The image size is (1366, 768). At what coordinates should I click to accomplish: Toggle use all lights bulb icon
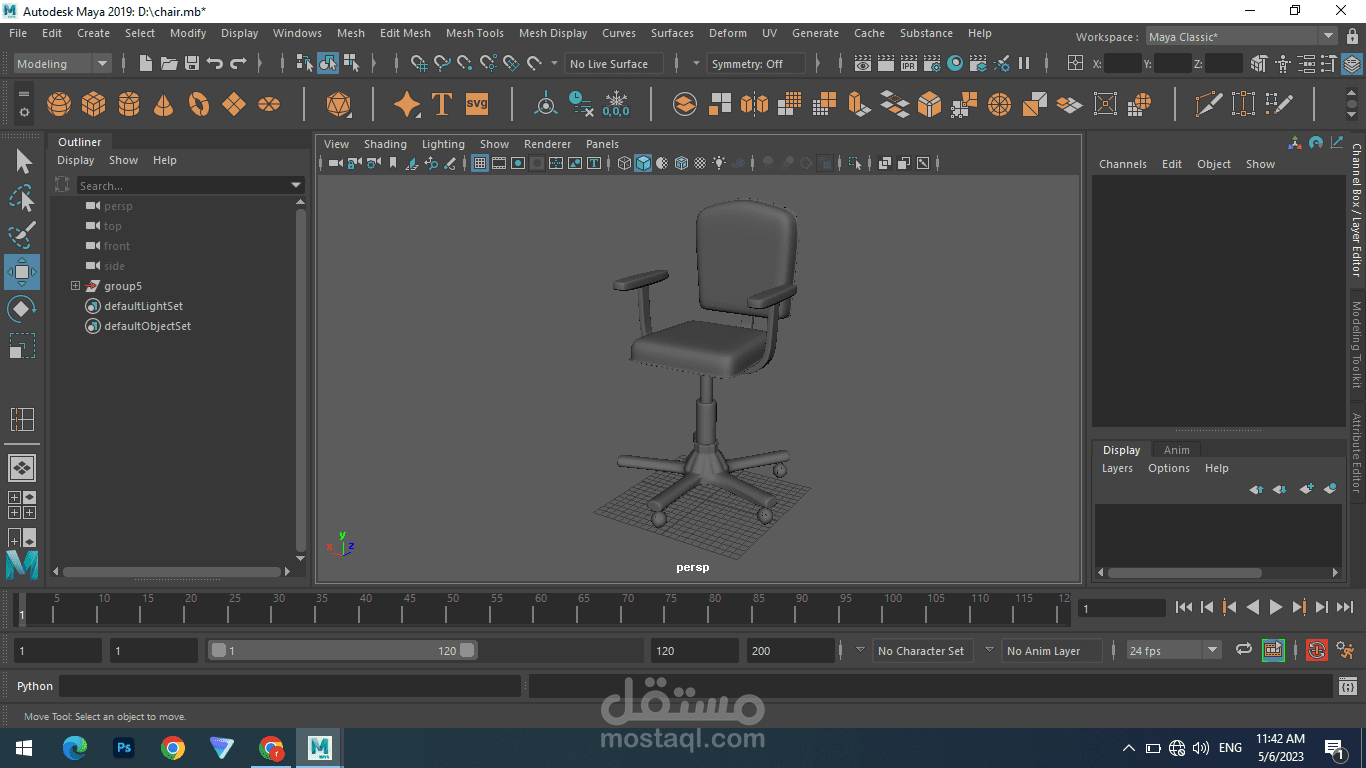pos(719,163)
